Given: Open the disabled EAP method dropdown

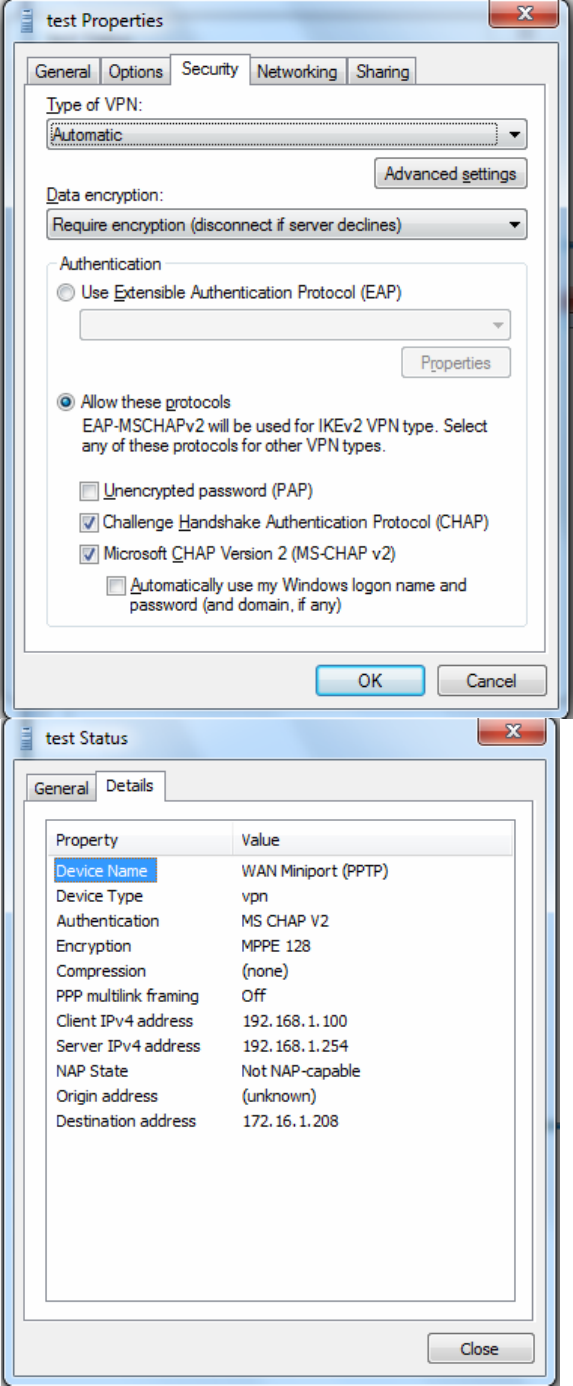Looking at the screenshot, I should pyautogui.click(x=295, y=325).
